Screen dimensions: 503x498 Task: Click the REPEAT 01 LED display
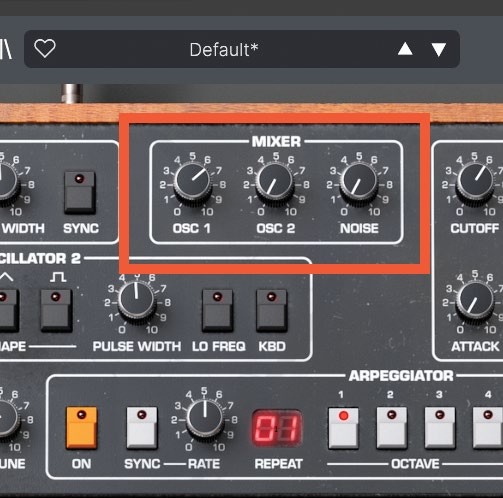(x=277, y=428)
